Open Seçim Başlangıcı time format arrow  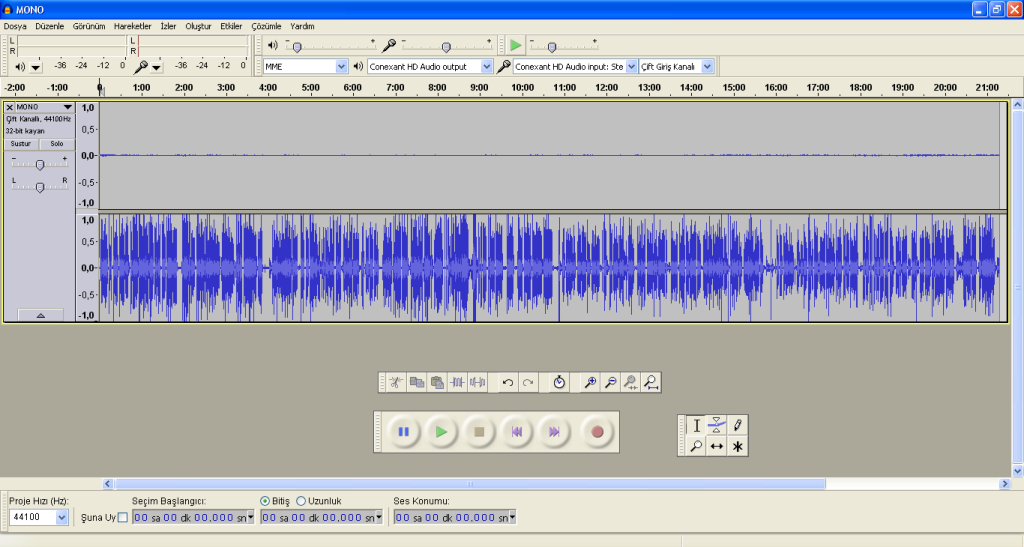pyautogui.click(x=251, y=517)
